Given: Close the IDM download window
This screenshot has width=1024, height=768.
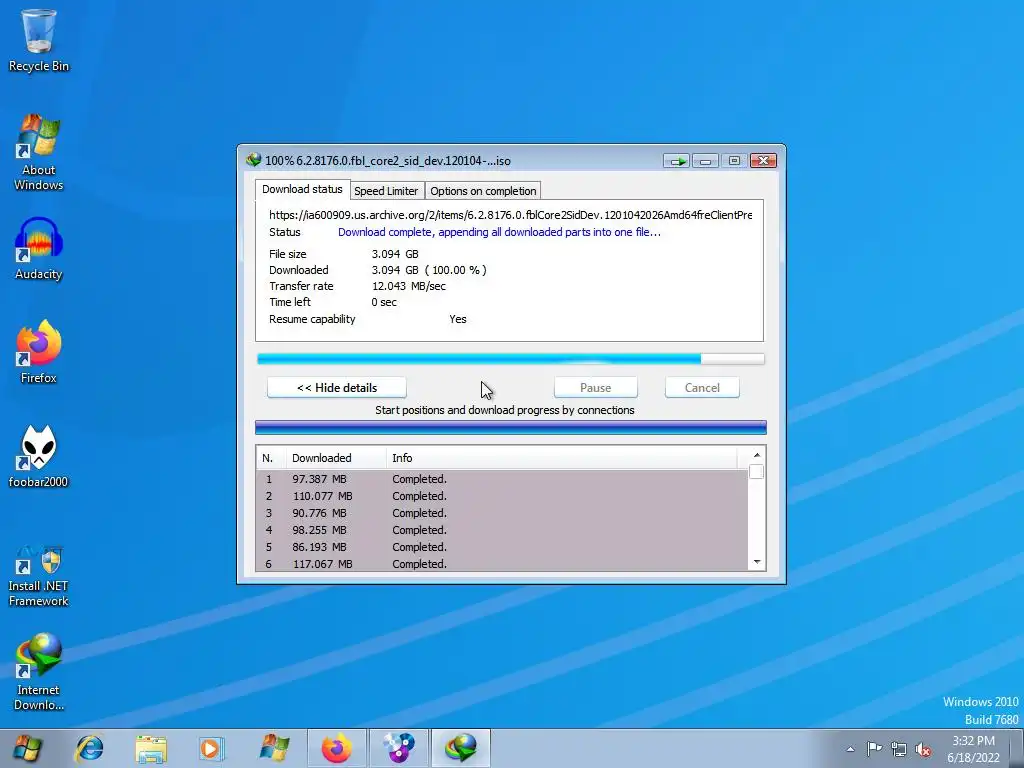Looking at the screenshot, I should tap(763, 161).
